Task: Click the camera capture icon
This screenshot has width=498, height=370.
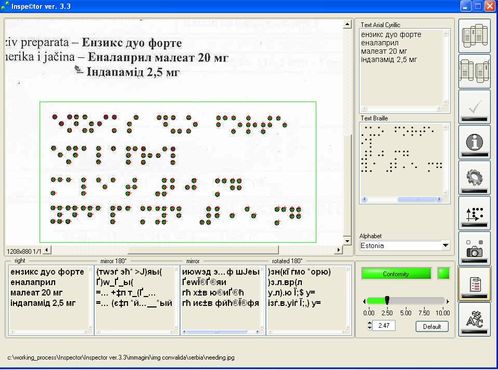Action: [x=474, y=249]
